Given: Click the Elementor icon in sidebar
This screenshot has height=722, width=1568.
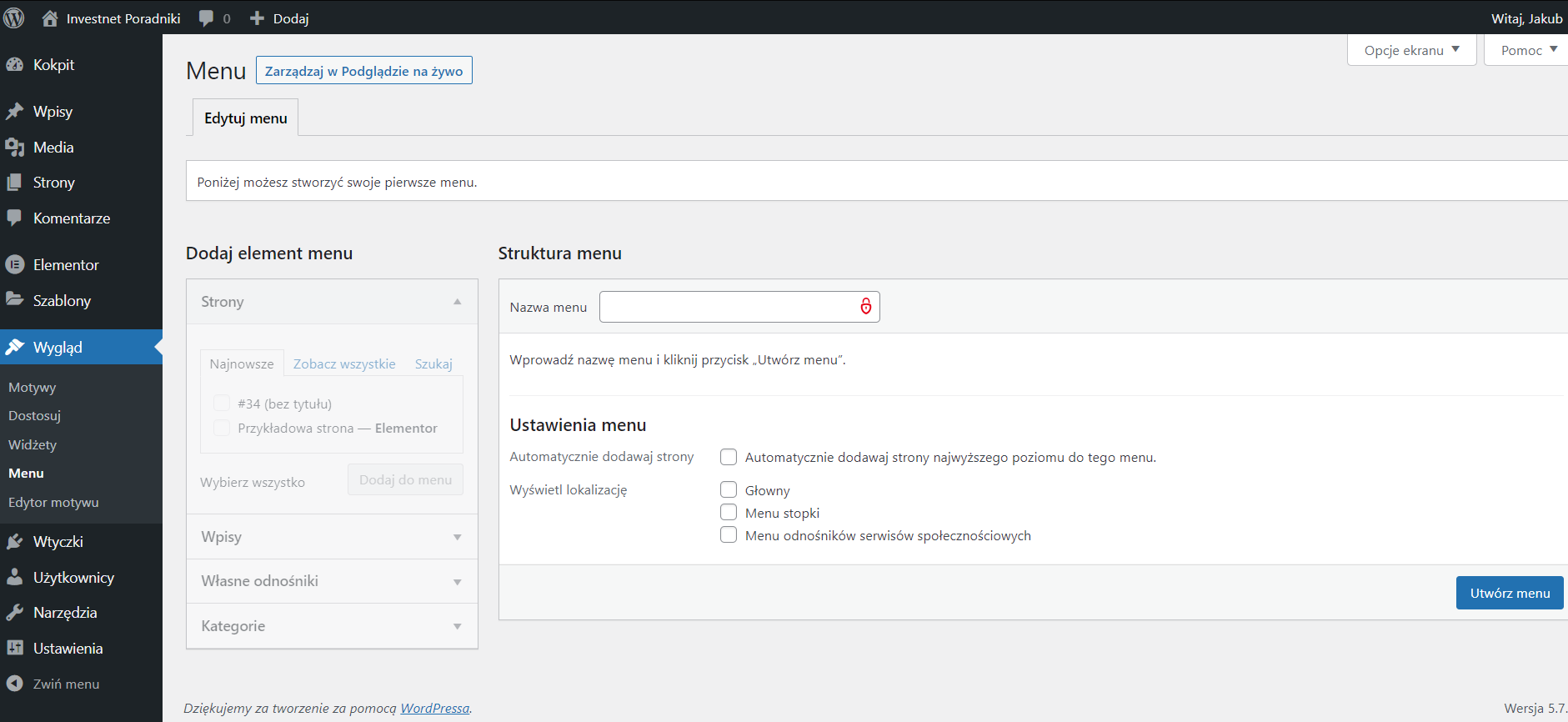Looking at the screenshot, I should [x=15, y=265].
